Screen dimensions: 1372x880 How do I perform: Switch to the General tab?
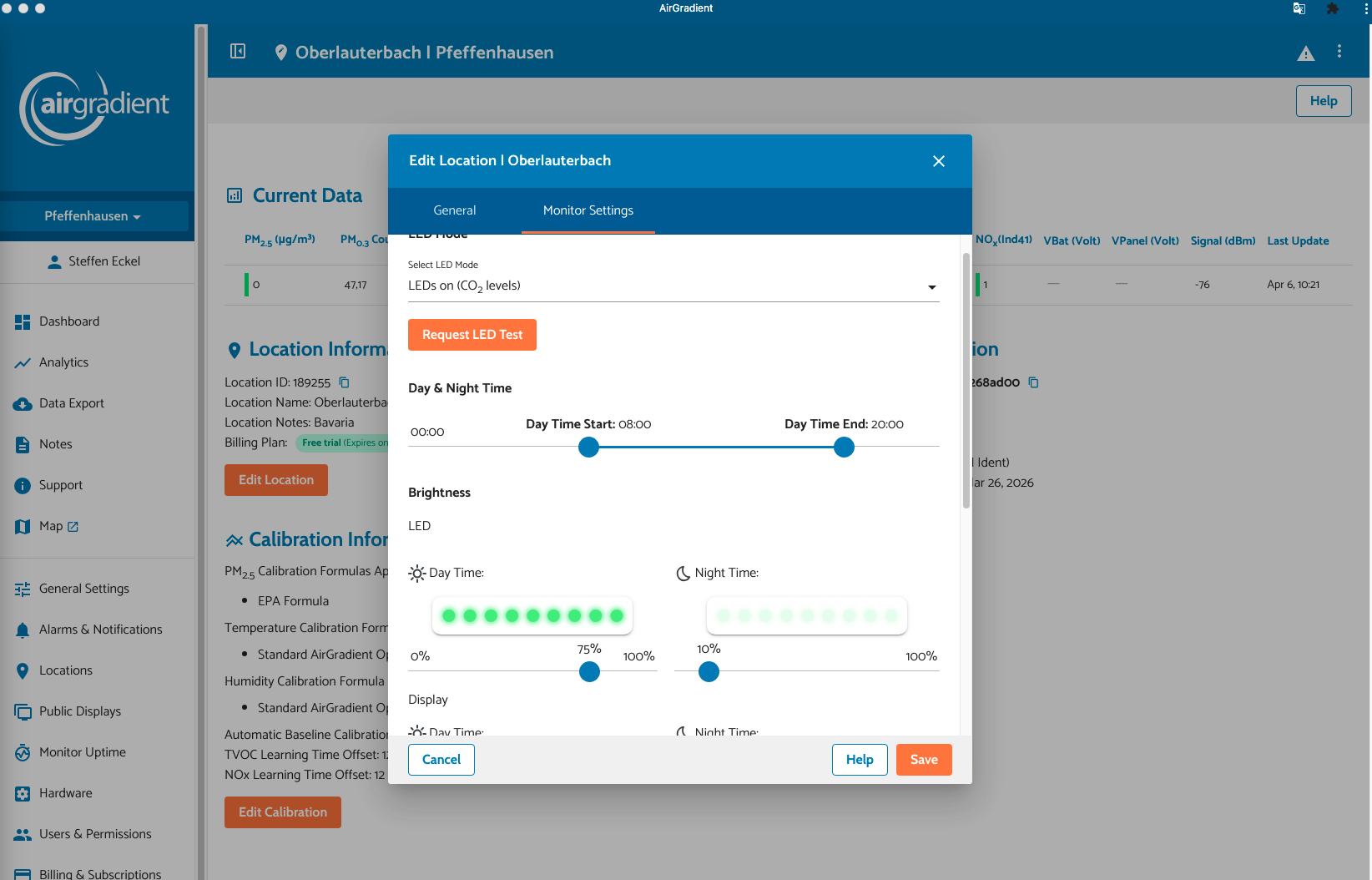[x=454, y=210]
